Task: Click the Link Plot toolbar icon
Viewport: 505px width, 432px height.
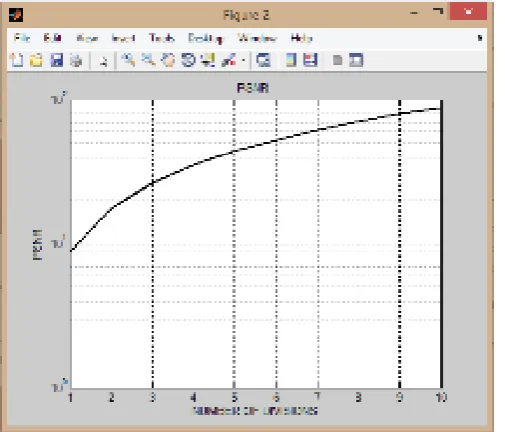Action: point(263,60)
